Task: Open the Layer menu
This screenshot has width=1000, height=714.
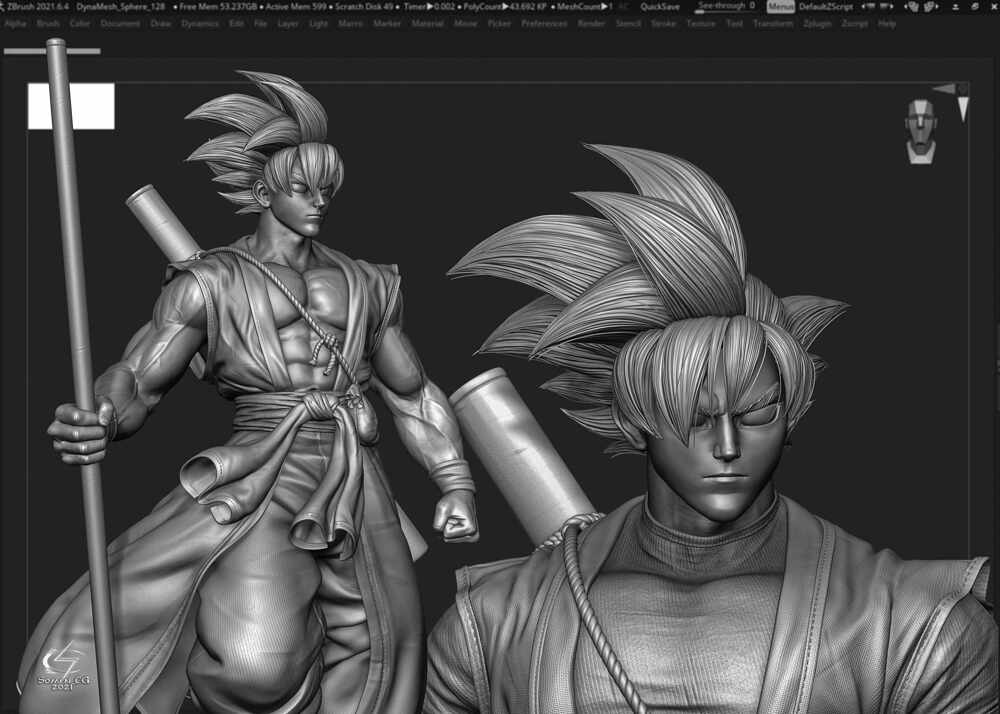Action: tap(288, 24)
